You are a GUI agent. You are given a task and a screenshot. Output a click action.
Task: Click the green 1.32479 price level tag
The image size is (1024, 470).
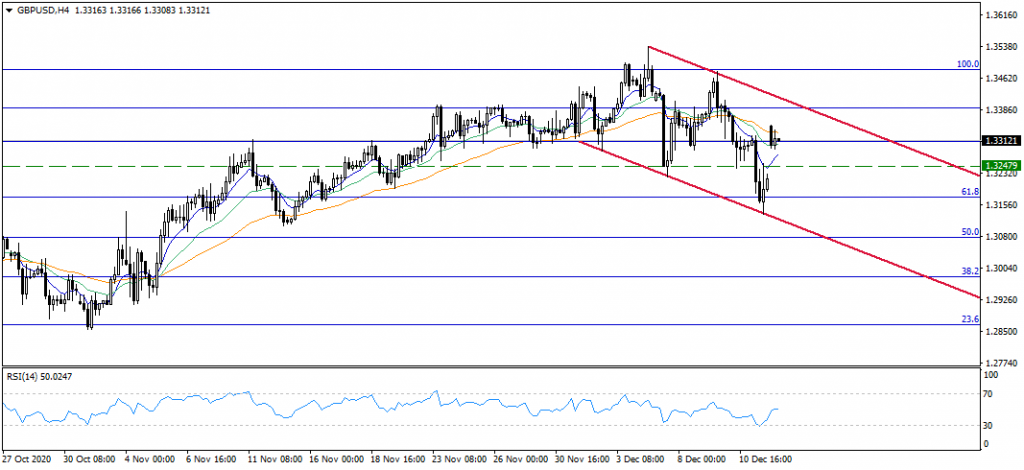[1001, 165]
